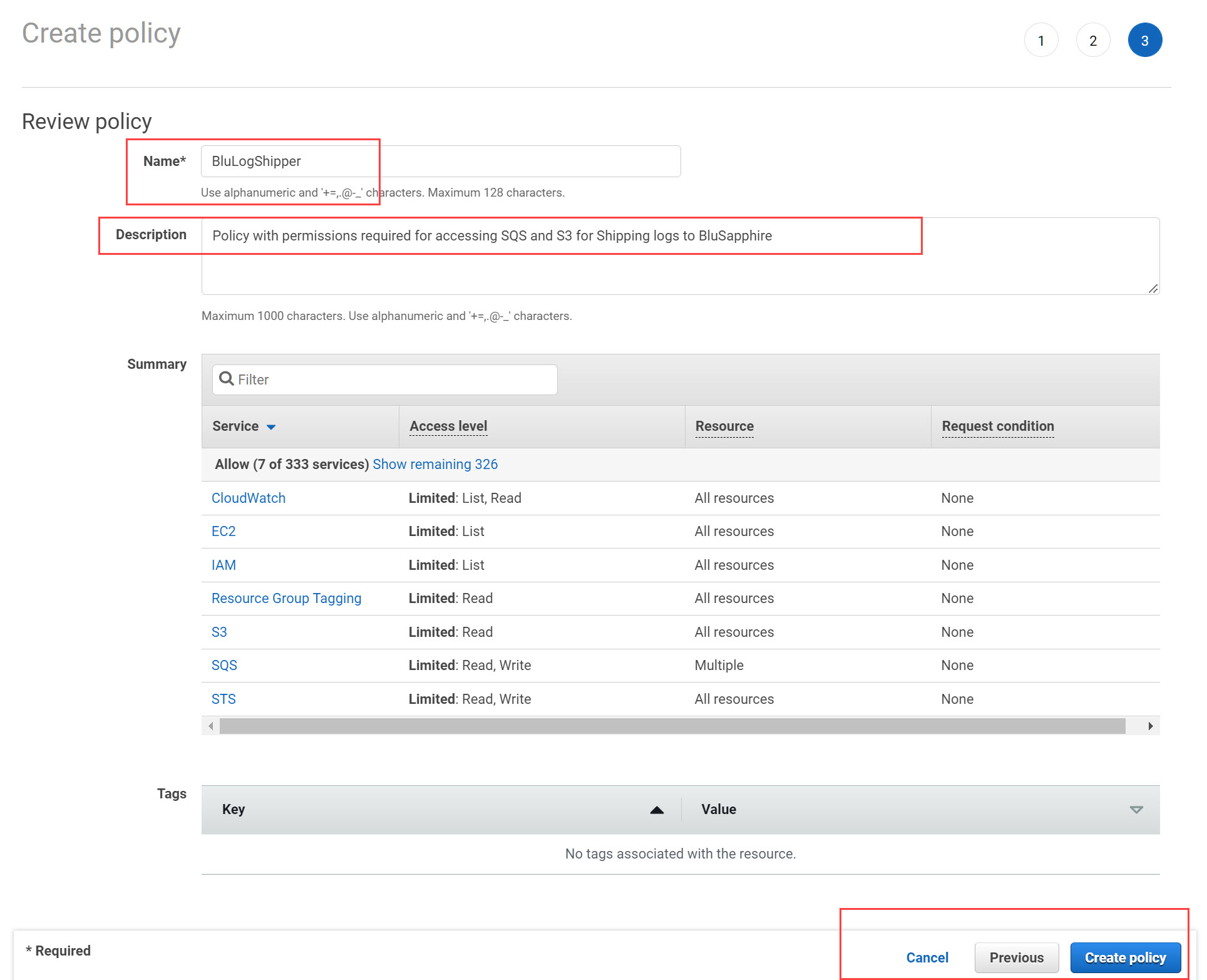Select 'All resources' in the CloudWatch row
This screenshot has width=1207, height=980.
point(734,498)
